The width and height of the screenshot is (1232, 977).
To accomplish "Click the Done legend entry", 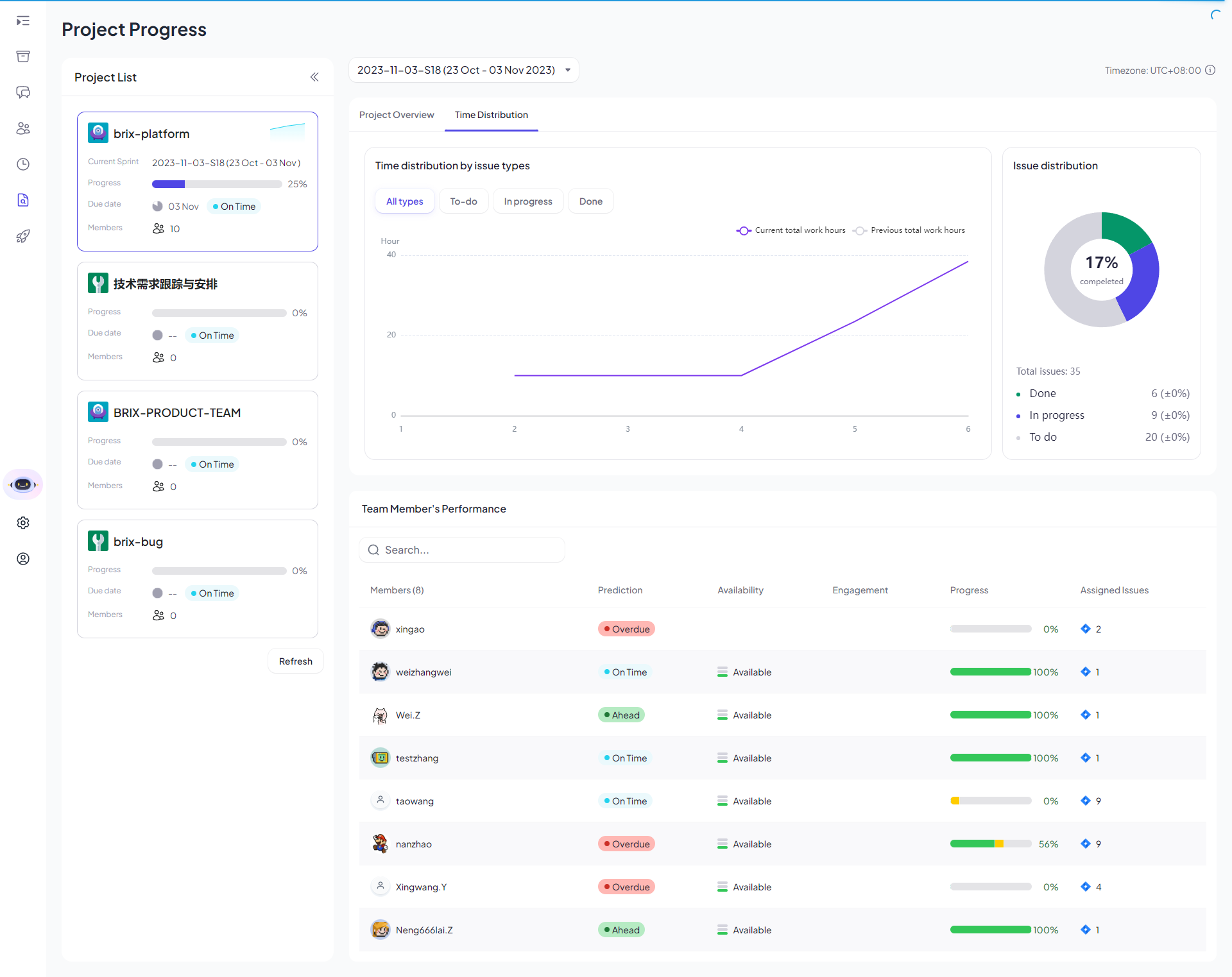I will pyautogui.click(x=1103, y=393).
